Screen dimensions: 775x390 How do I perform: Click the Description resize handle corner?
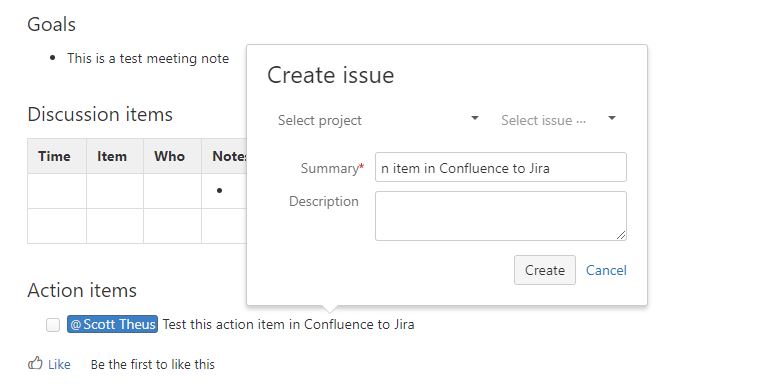point(621,235)
